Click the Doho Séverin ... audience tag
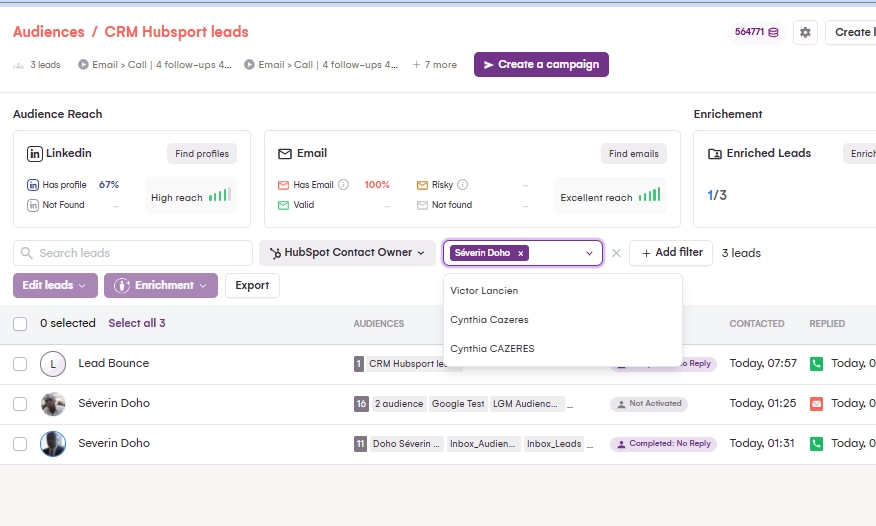Viewport: 876px width, 526px height. click(406, 444)
